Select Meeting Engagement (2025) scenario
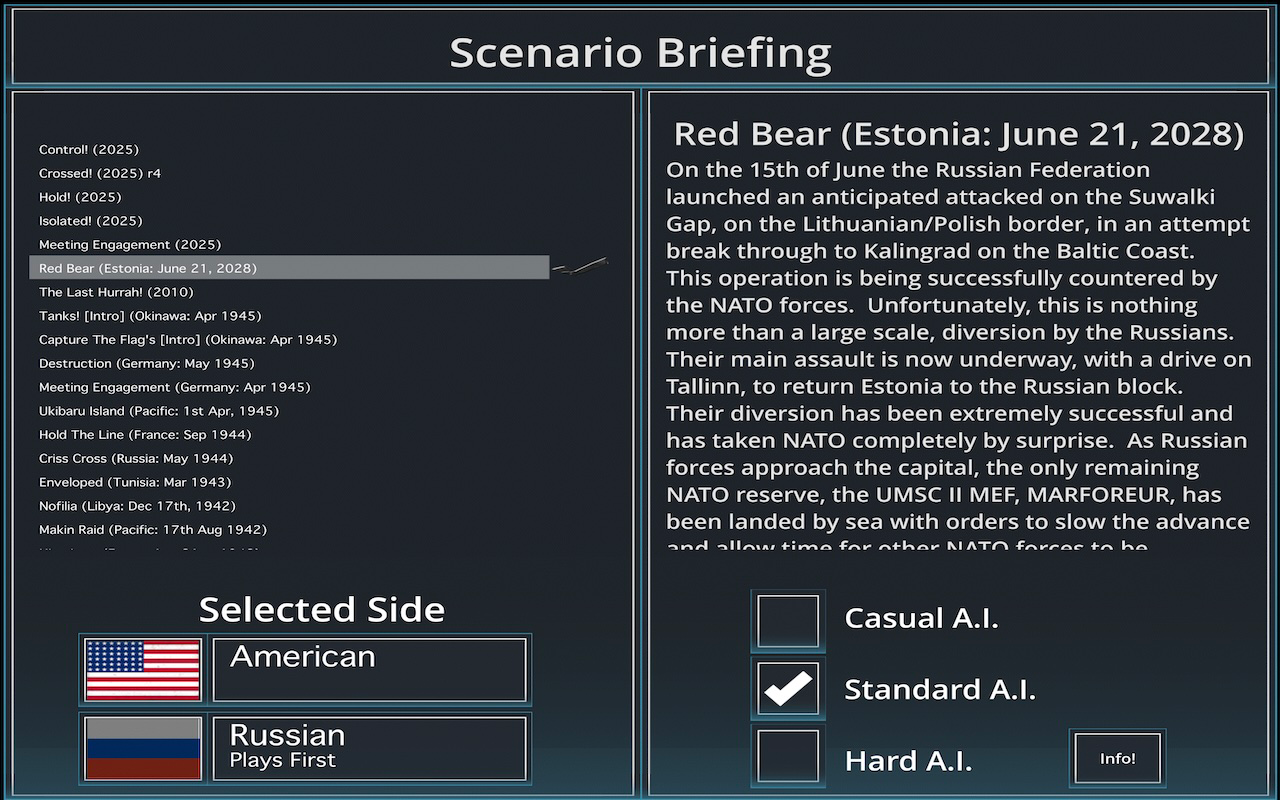 (x=130, y=245)
